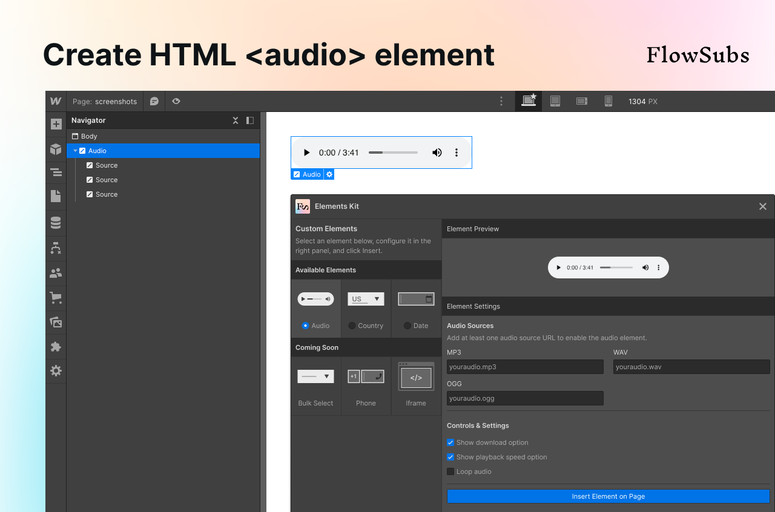Open Element Preview audio more options
Viewport: 775px width, 512px height.
[658, 267]
